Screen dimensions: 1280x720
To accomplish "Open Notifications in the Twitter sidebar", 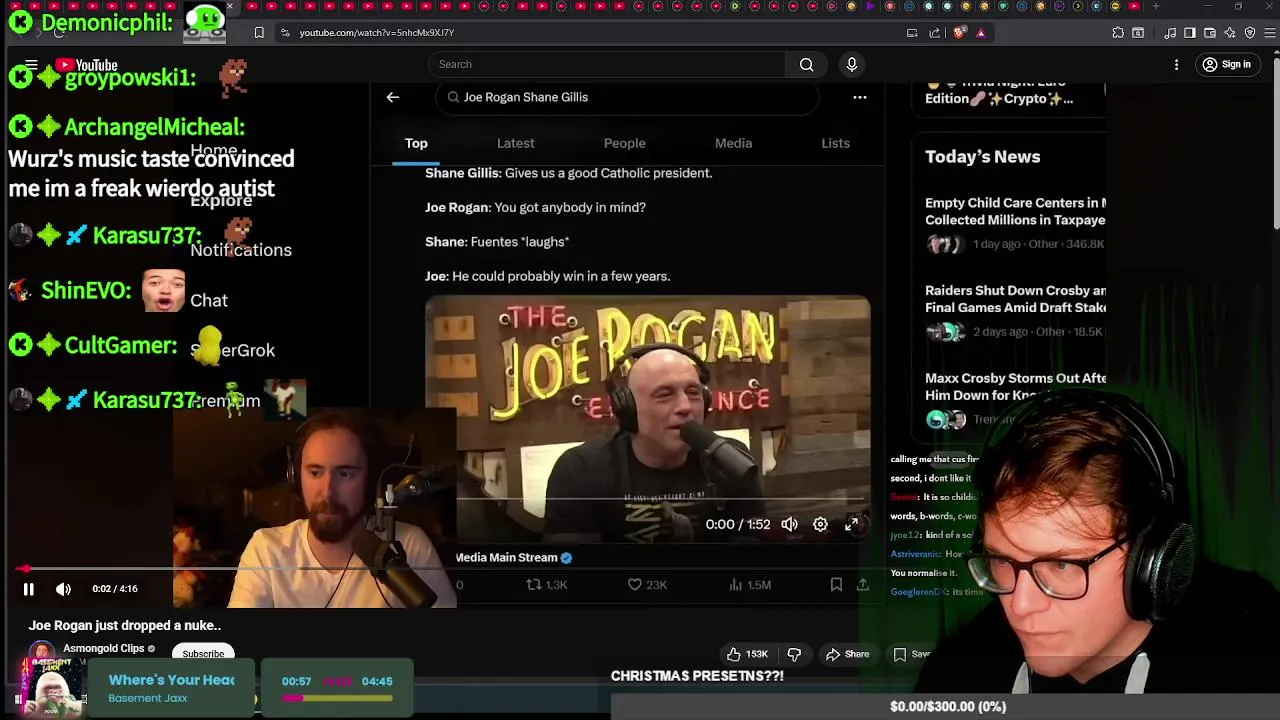I will point(241,250).
